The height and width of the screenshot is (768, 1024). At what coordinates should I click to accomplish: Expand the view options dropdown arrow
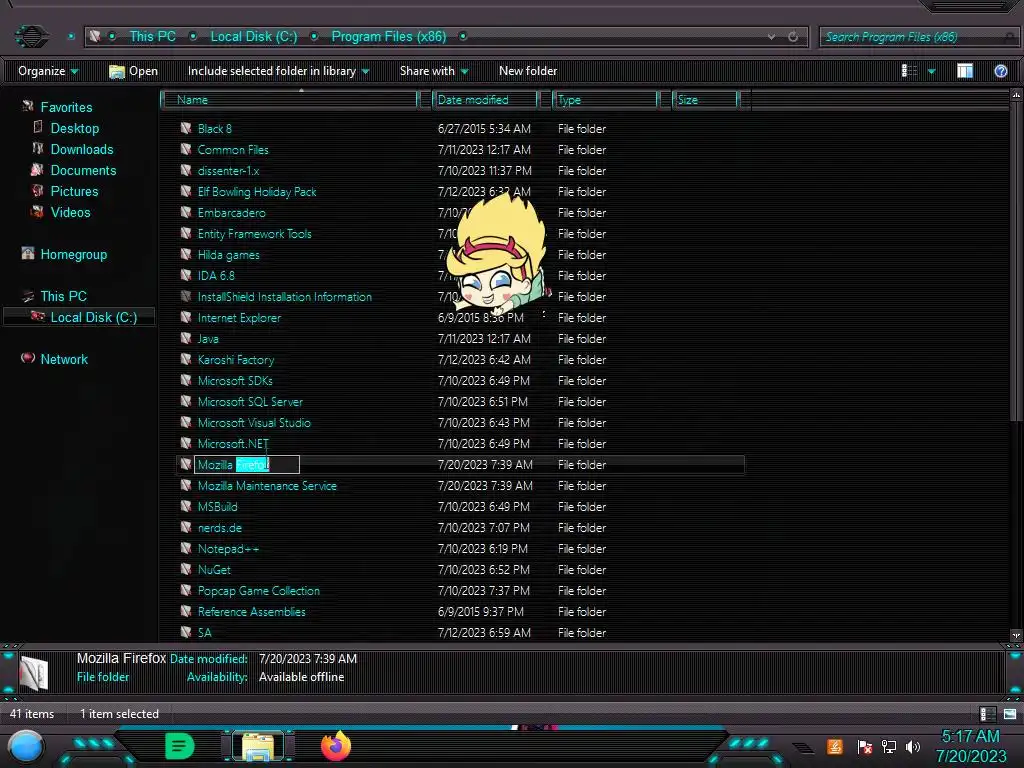coord(931,71)
